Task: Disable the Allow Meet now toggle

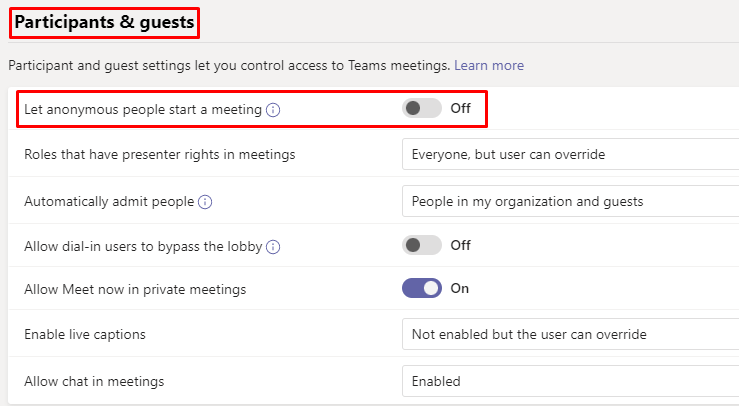Action: tap(421, 288)
